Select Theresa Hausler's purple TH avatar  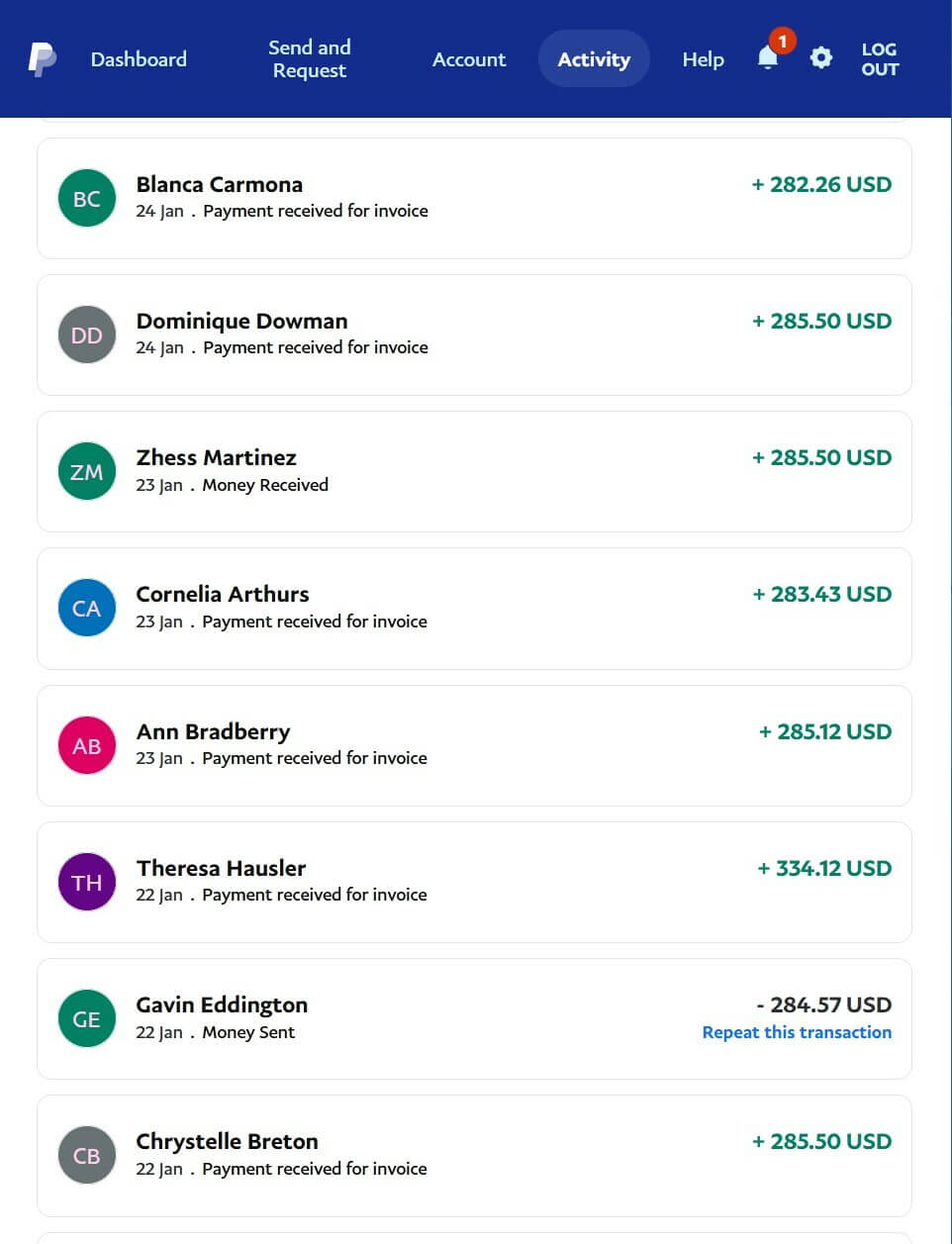click(87, 882)
